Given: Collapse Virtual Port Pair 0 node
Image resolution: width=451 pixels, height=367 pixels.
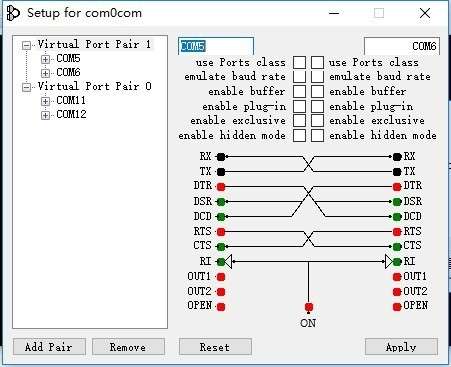Looking at the screenshot, I should point(26,87).
